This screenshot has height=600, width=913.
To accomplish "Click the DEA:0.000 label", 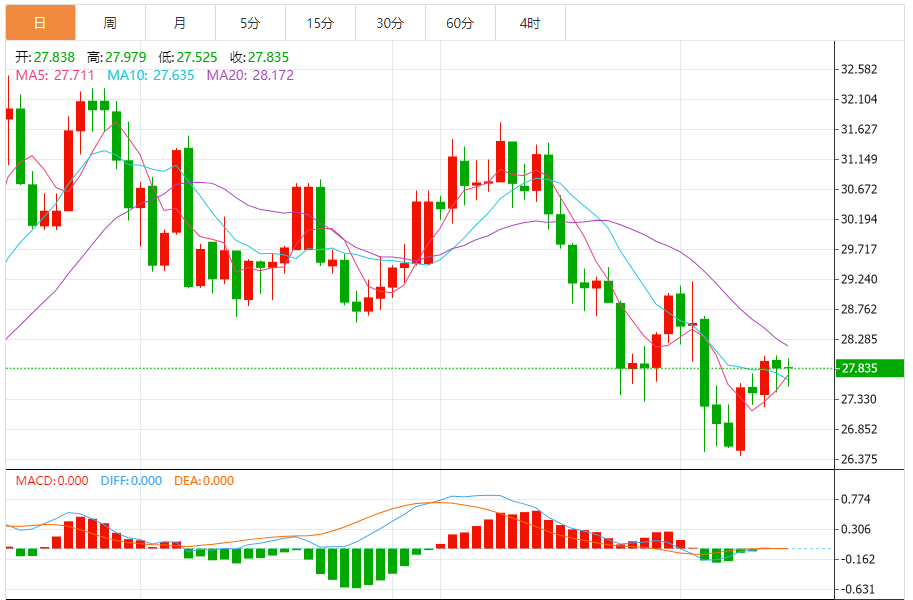I will (x=204, y=481).
